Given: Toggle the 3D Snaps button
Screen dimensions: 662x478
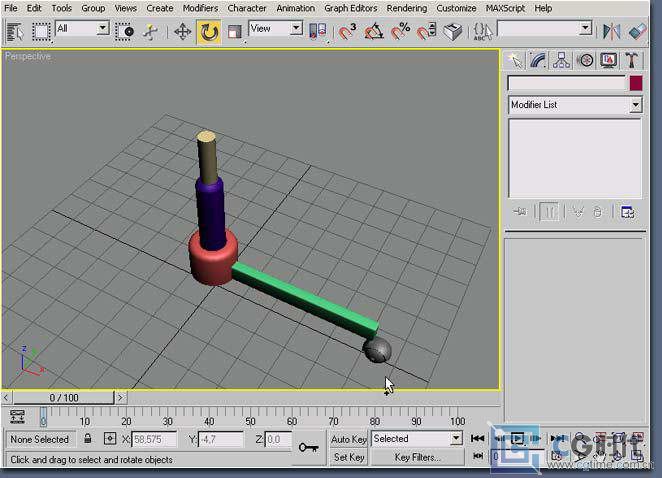Looking at the screenshot, I should (347, 32).
